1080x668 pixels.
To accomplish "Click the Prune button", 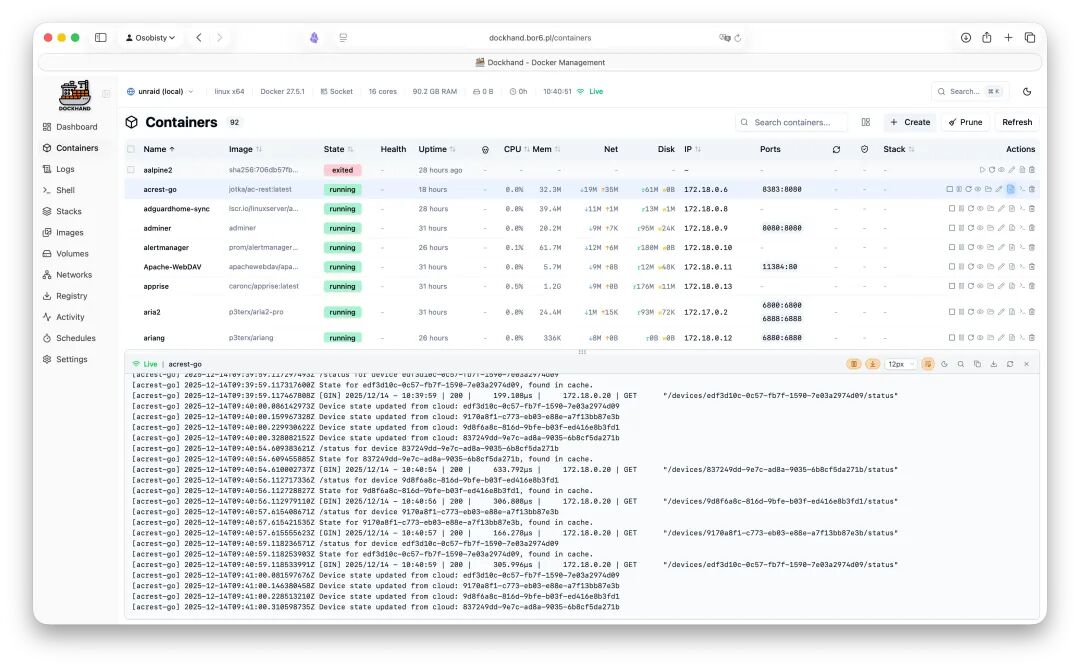I will pos(965,122).
